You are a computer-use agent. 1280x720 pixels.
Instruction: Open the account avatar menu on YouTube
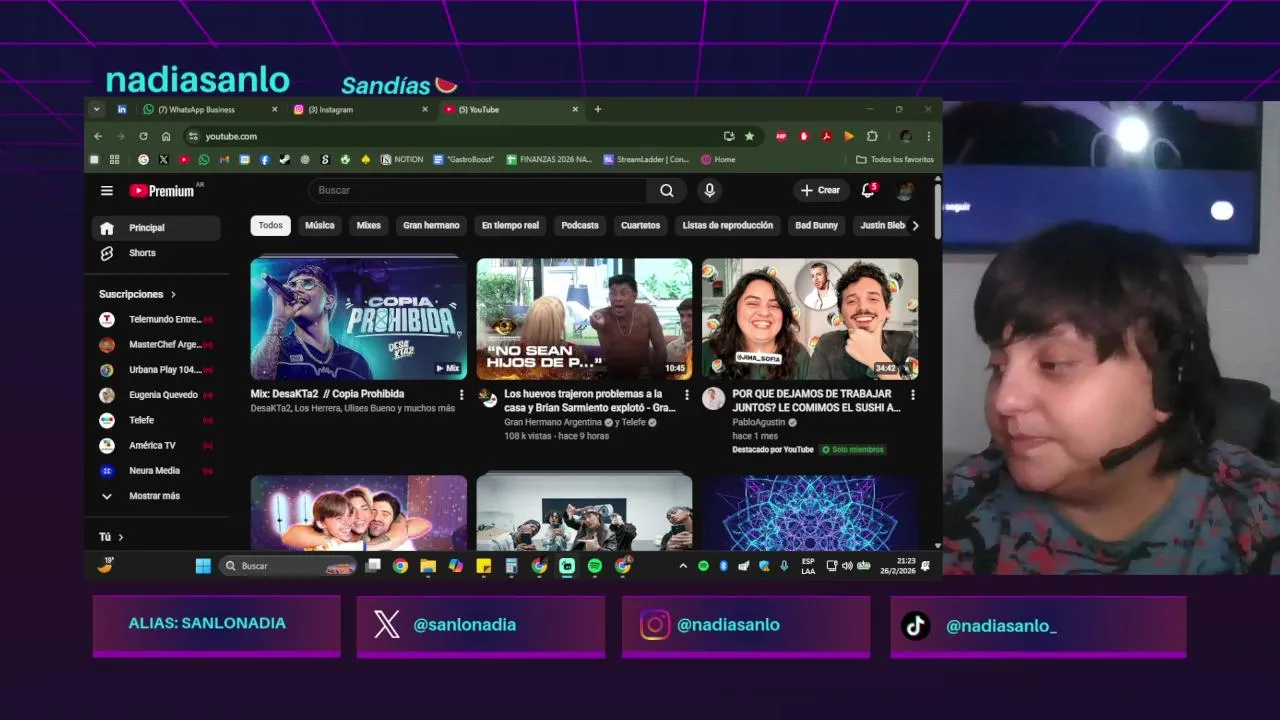pos(905,190)
